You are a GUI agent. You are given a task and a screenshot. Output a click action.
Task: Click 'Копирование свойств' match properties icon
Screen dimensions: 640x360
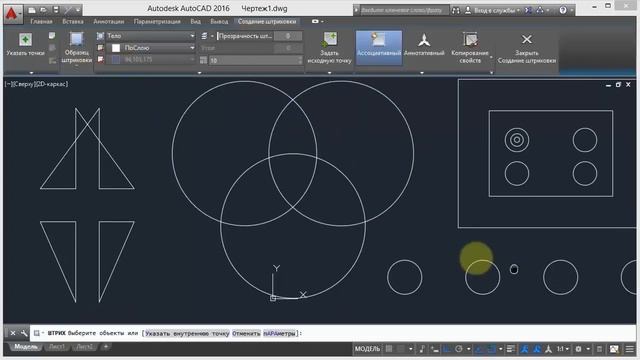click(470, 40)
